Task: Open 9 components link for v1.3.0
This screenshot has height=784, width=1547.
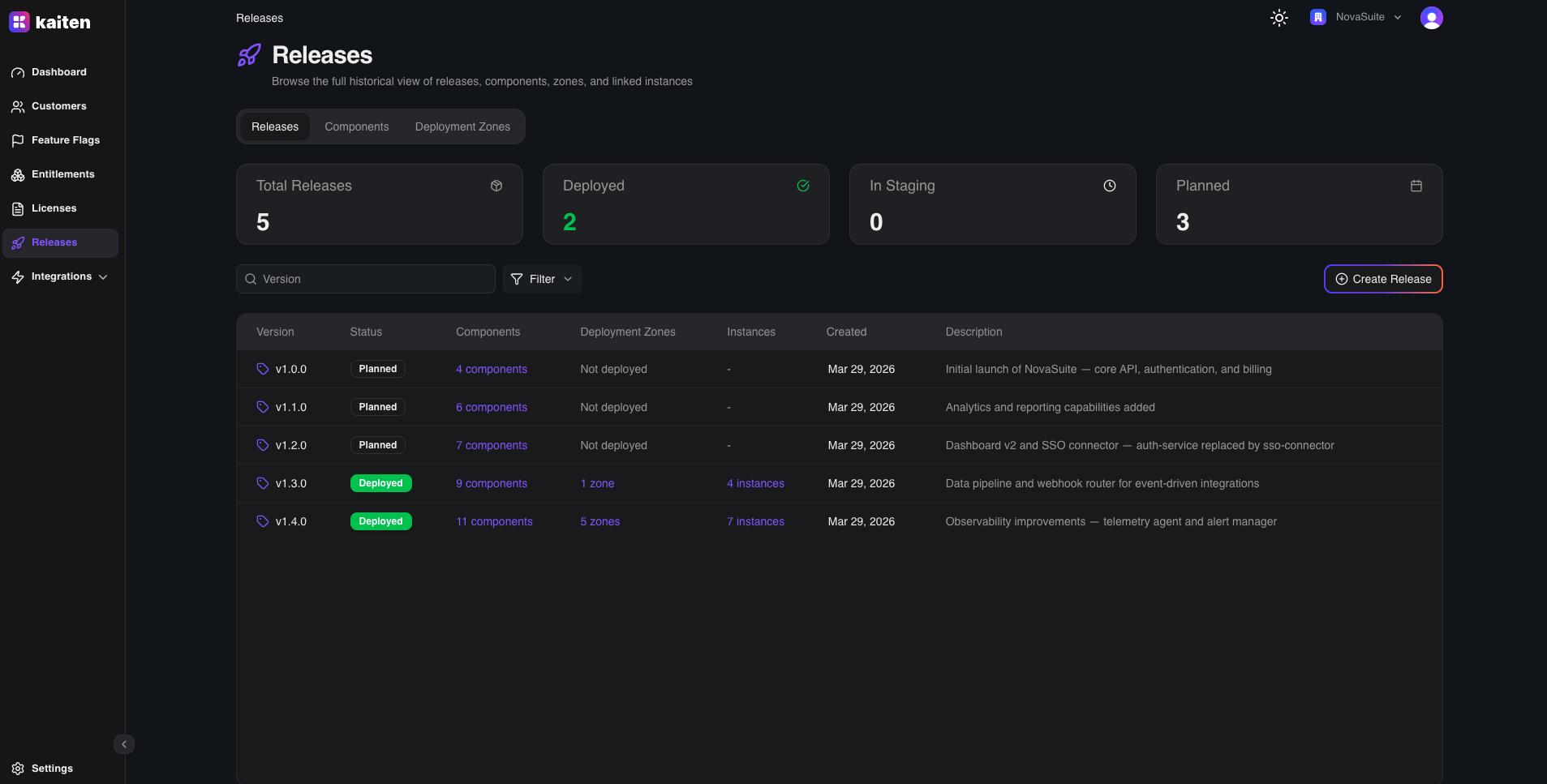Action: pyautogui.click(x=491, y=483)
